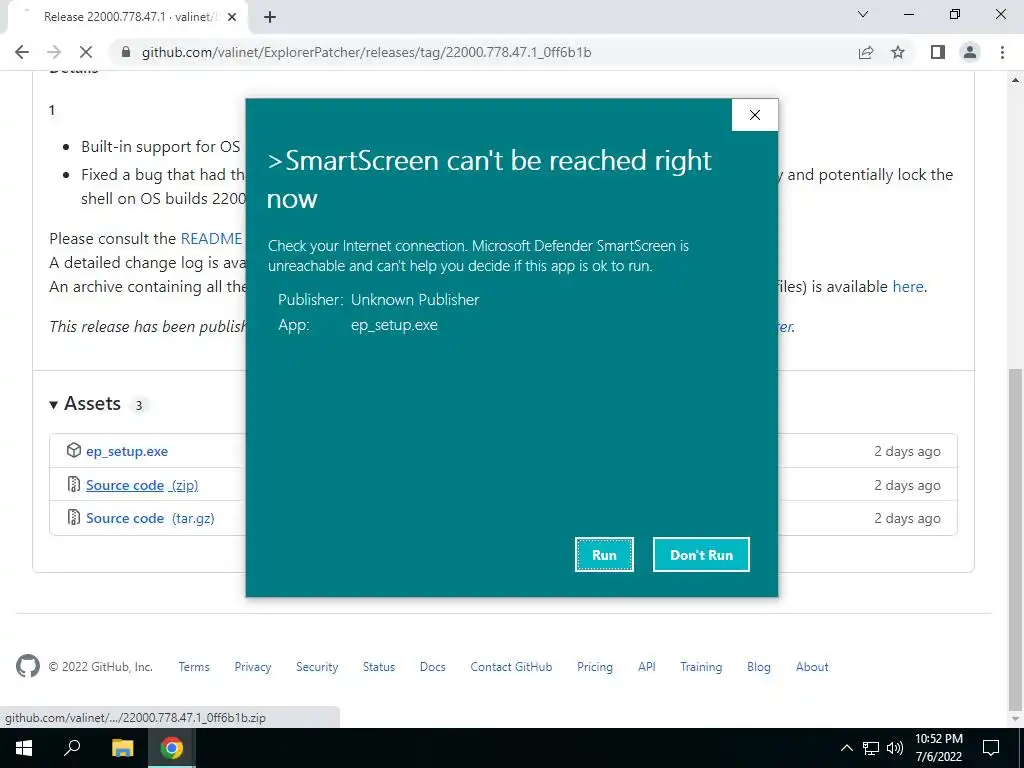Download the ep_setup.exe asset
This screenshot has width=1024, height=768.
[x=127, y=451]
